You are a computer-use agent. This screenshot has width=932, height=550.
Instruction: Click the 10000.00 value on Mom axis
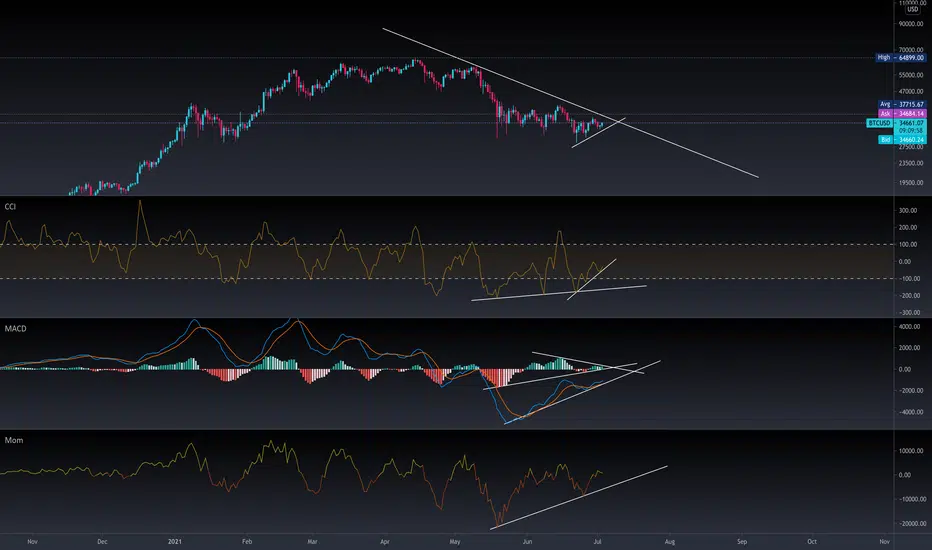pyautogui.click(x=911, y=451)
